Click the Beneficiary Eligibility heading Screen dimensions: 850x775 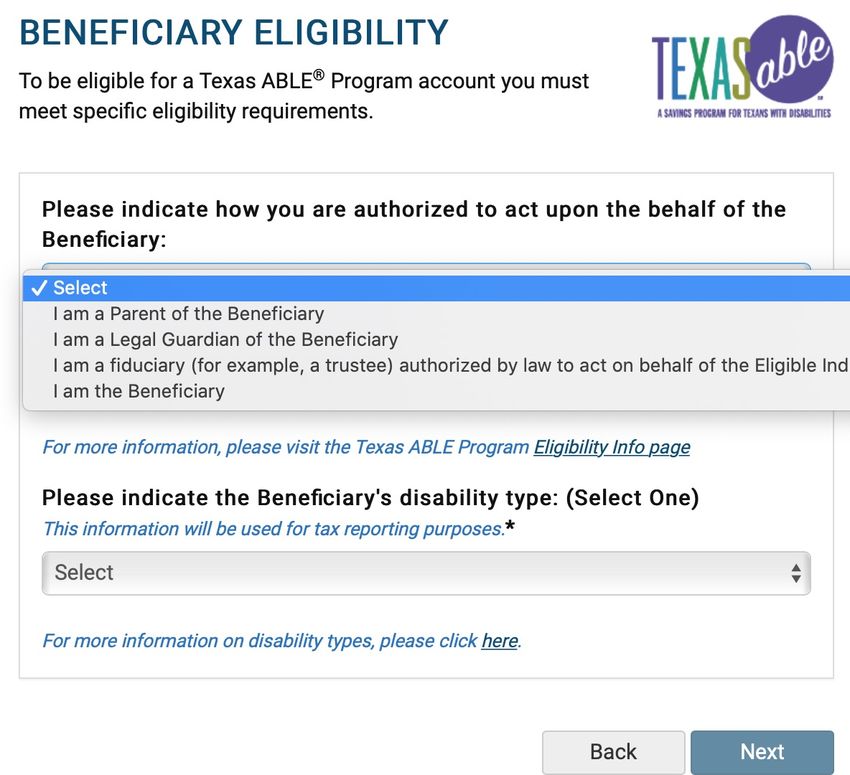coord(234,33)
